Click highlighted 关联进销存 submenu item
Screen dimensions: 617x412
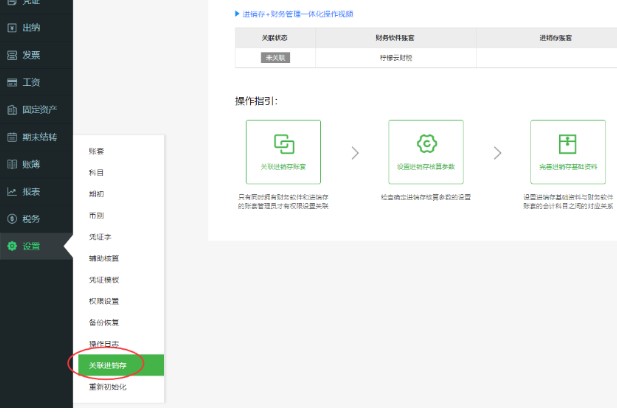point(106,365)
